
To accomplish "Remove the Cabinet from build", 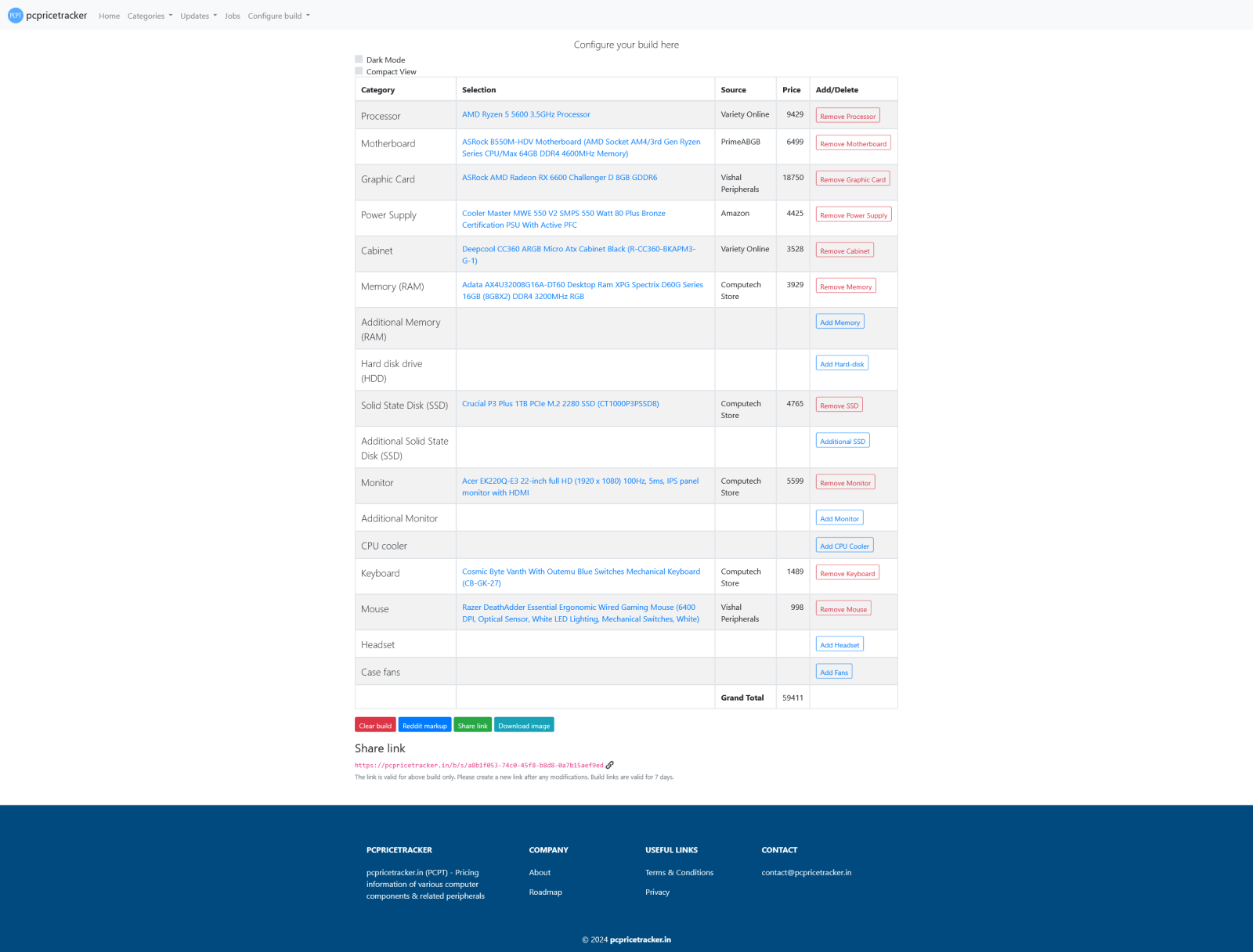I will click(845, 251).
